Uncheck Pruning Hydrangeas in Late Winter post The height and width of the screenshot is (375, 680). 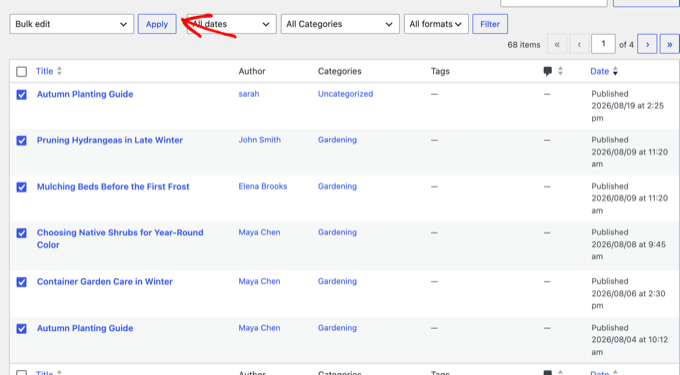pos(21,140)
